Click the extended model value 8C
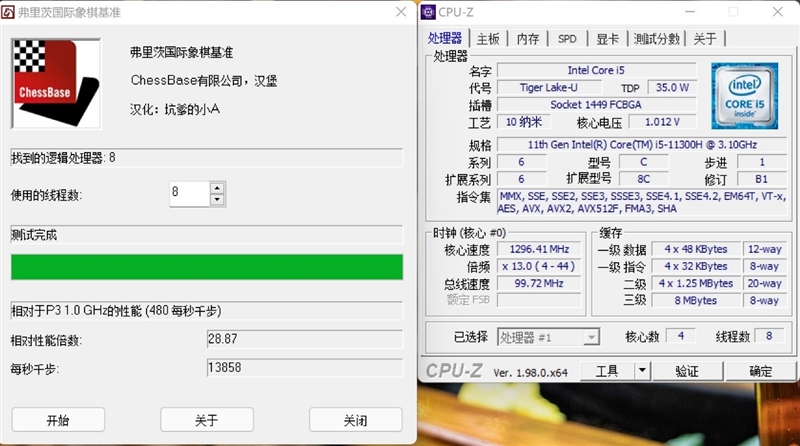The image size is (800, 446). (x=643, y=179)
